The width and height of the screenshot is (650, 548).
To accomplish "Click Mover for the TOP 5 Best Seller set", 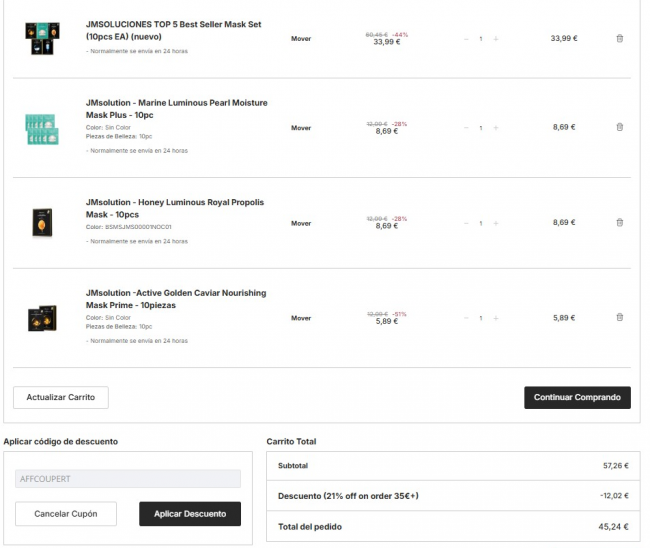I will [x=301, y=39].
